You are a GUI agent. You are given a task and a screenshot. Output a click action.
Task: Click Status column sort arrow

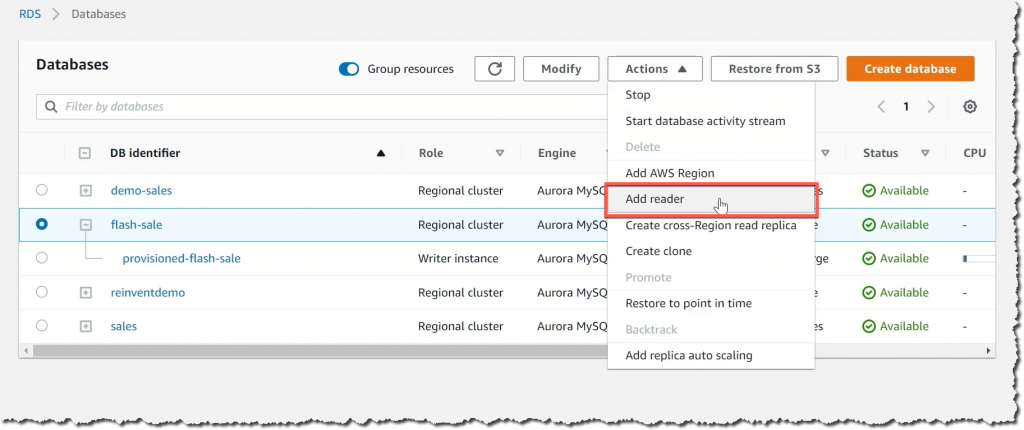(x=925, y=153)
